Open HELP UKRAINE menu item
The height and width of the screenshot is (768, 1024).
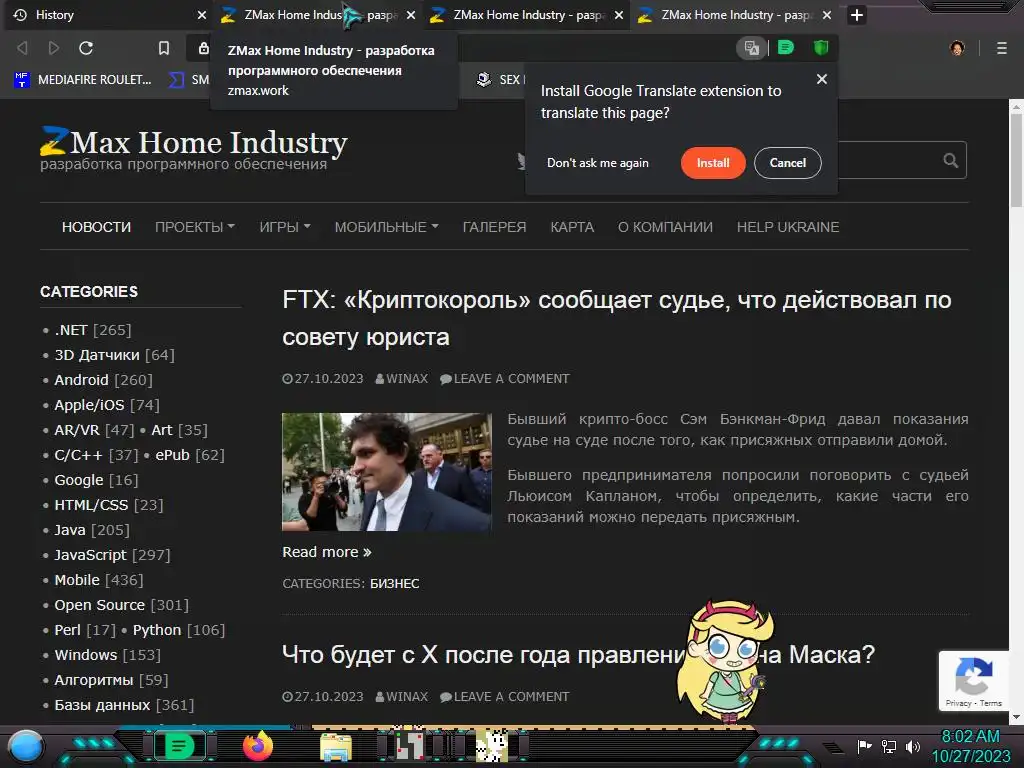(x=788, y=227)
